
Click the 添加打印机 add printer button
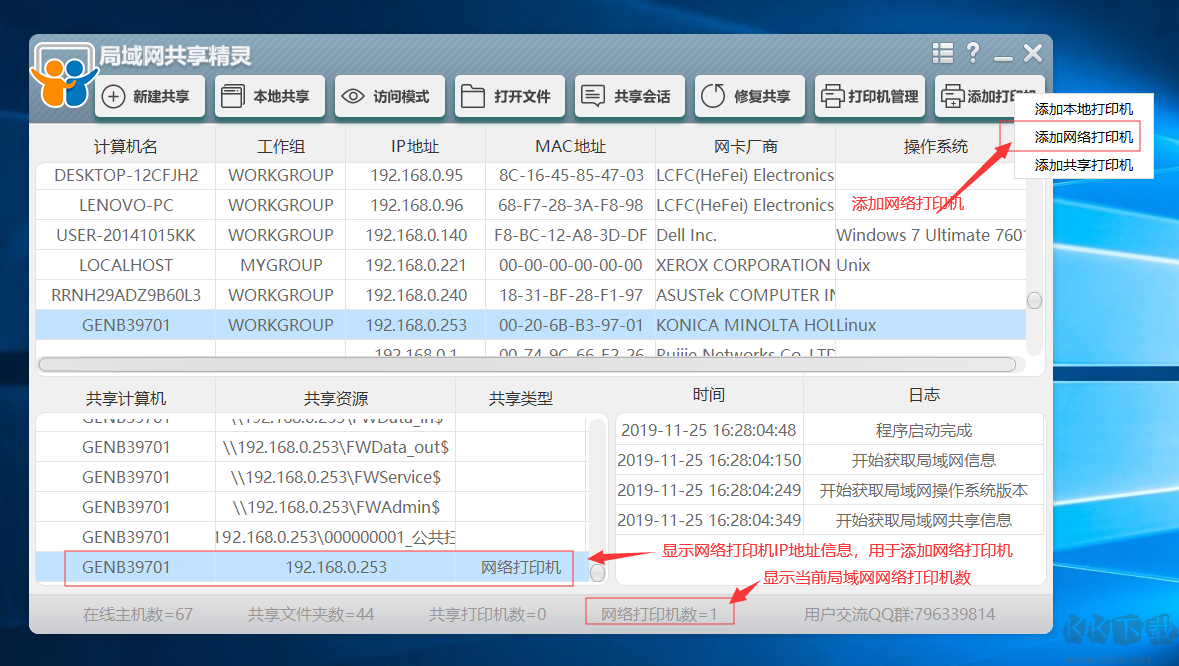point(975,96)
